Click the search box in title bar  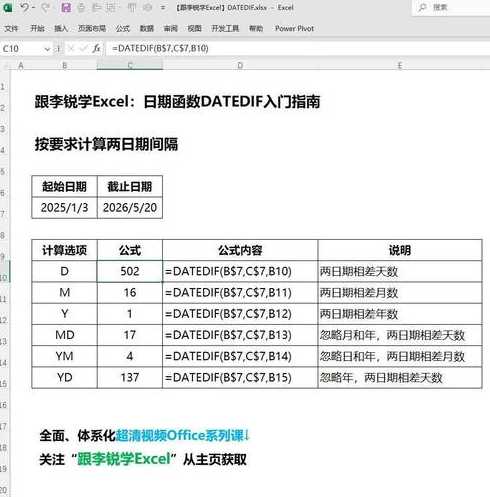(x=452, y=7)
